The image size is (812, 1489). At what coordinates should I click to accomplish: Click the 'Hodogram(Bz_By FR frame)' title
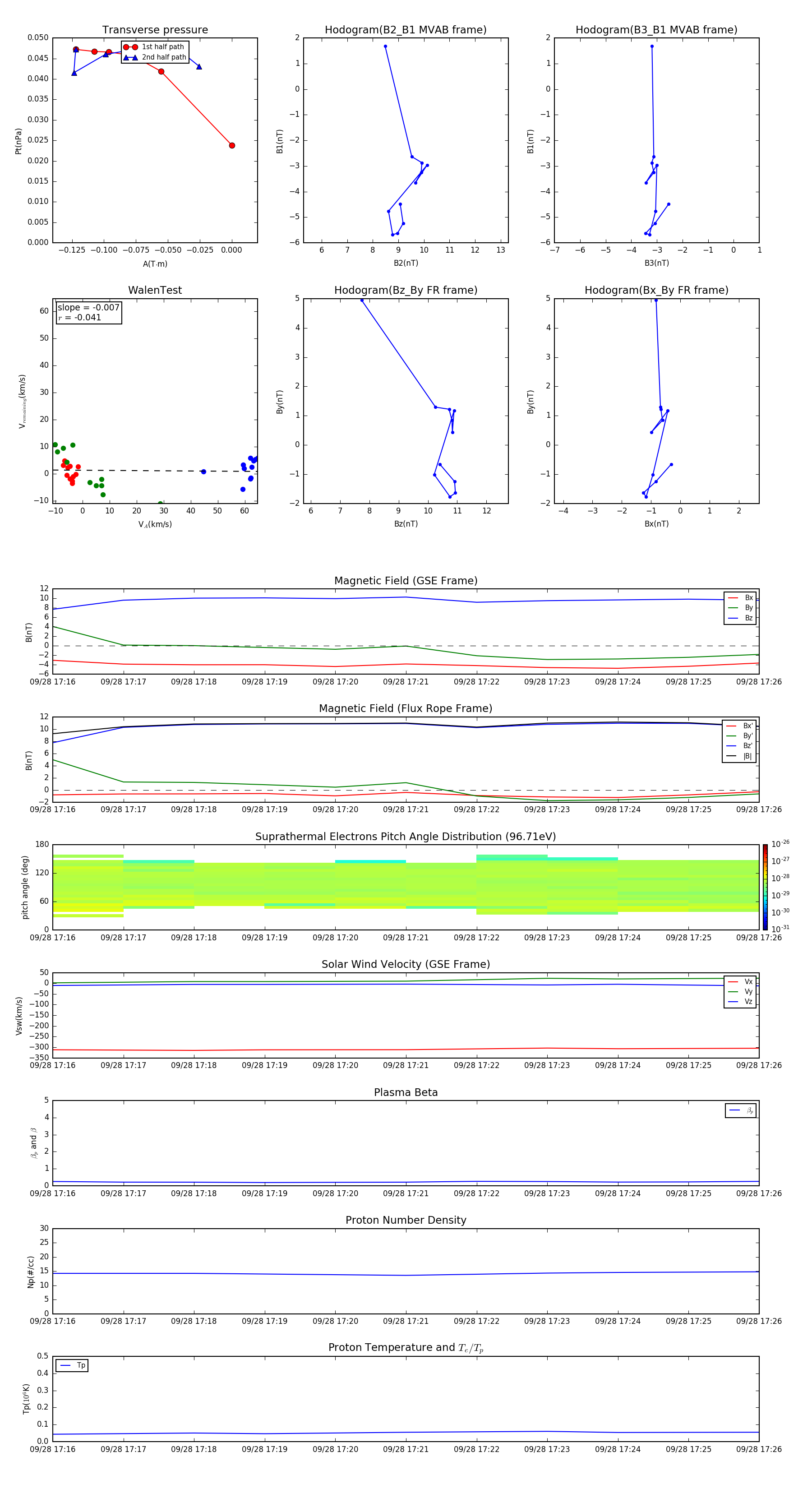[406, 290]
